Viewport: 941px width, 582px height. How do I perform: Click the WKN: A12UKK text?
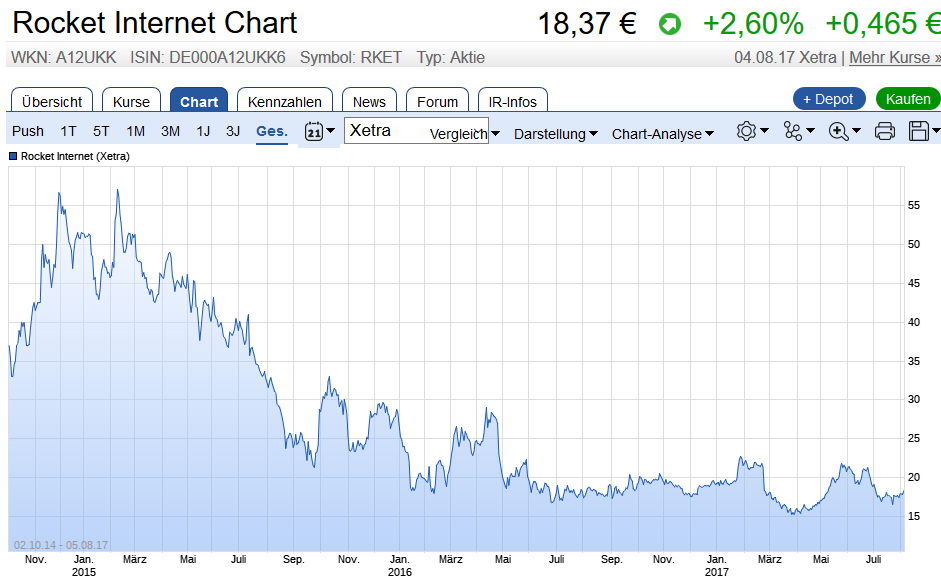tap(64, 58)
